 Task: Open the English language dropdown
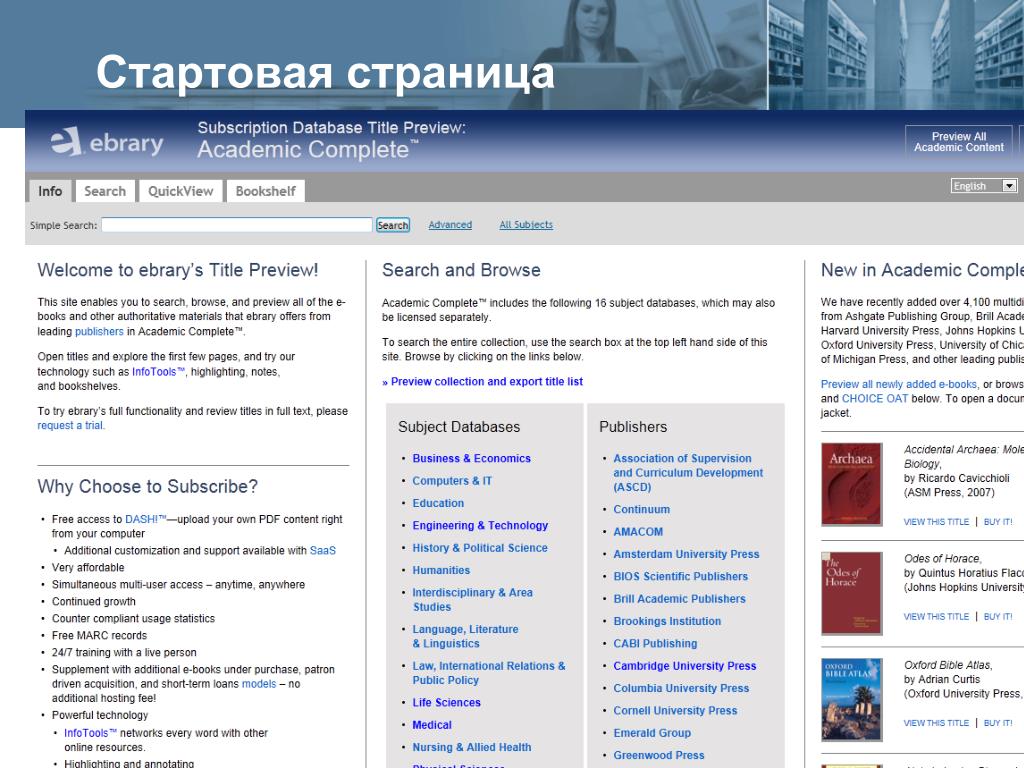tap(984, 186)
